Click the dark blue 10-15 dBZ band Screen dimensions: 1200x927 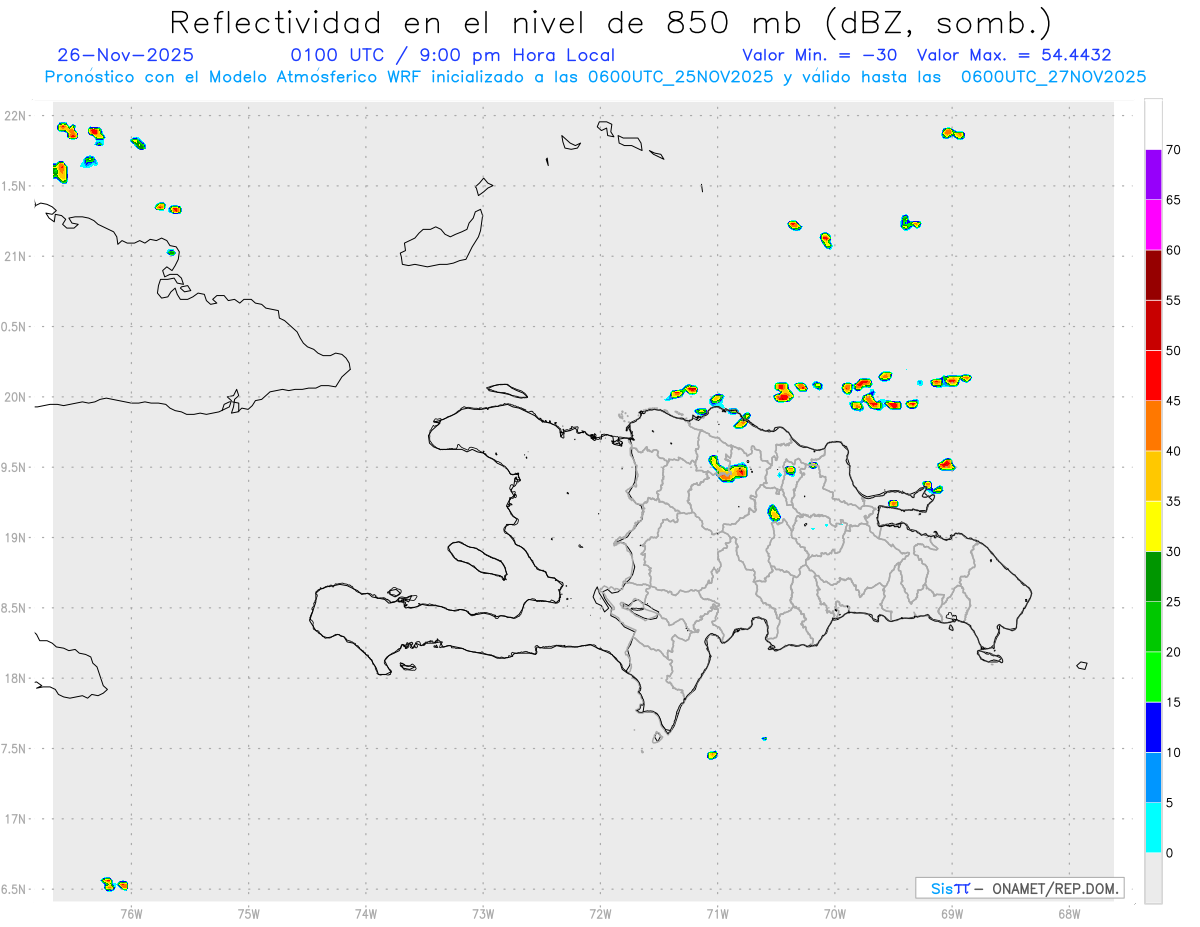(x=1153, y=727)
